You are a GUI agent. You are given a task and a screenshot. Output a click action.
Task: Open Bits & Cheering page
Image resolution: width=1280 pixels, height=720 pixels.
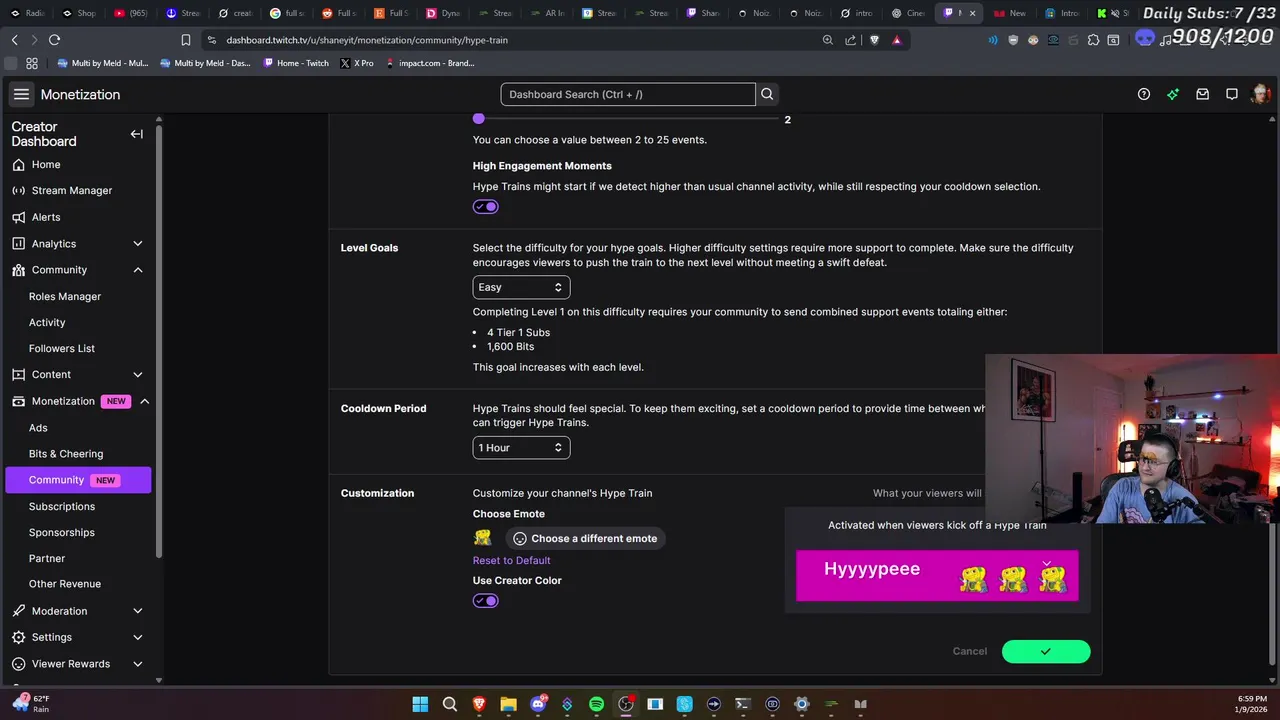(x=66, y=453)
